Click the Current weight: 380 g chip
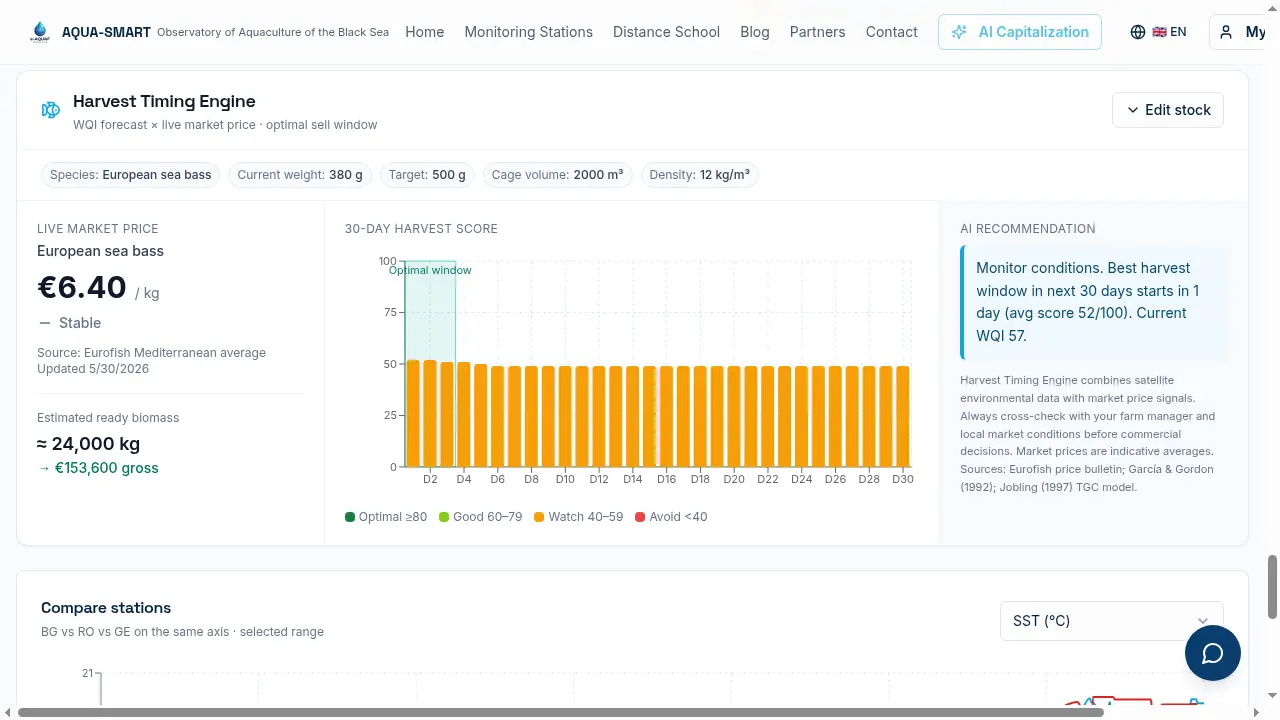The image size is (1280, 720). pyautogui.click(x=300, y=175)
